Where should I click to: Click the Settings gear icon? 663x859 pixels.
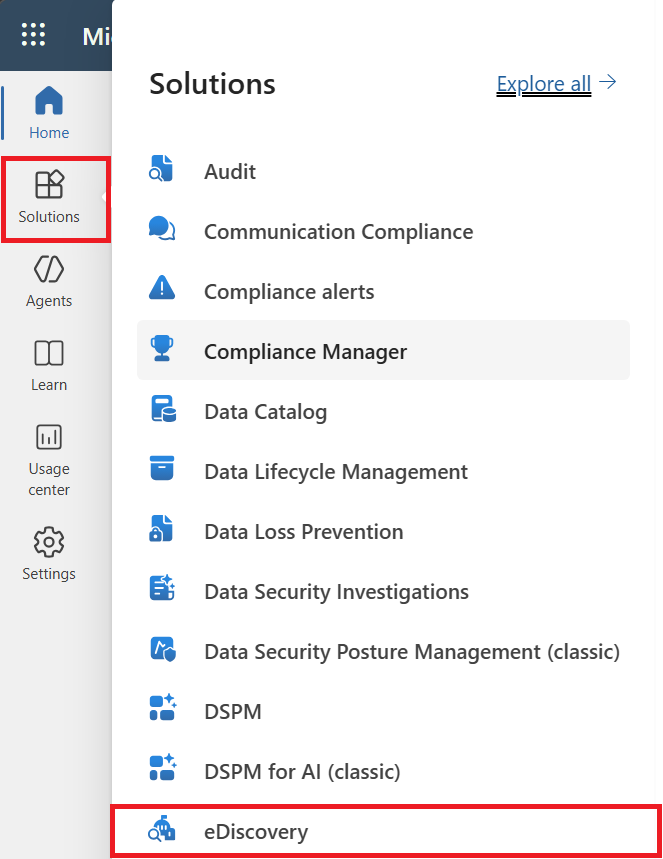pos(49,542)
